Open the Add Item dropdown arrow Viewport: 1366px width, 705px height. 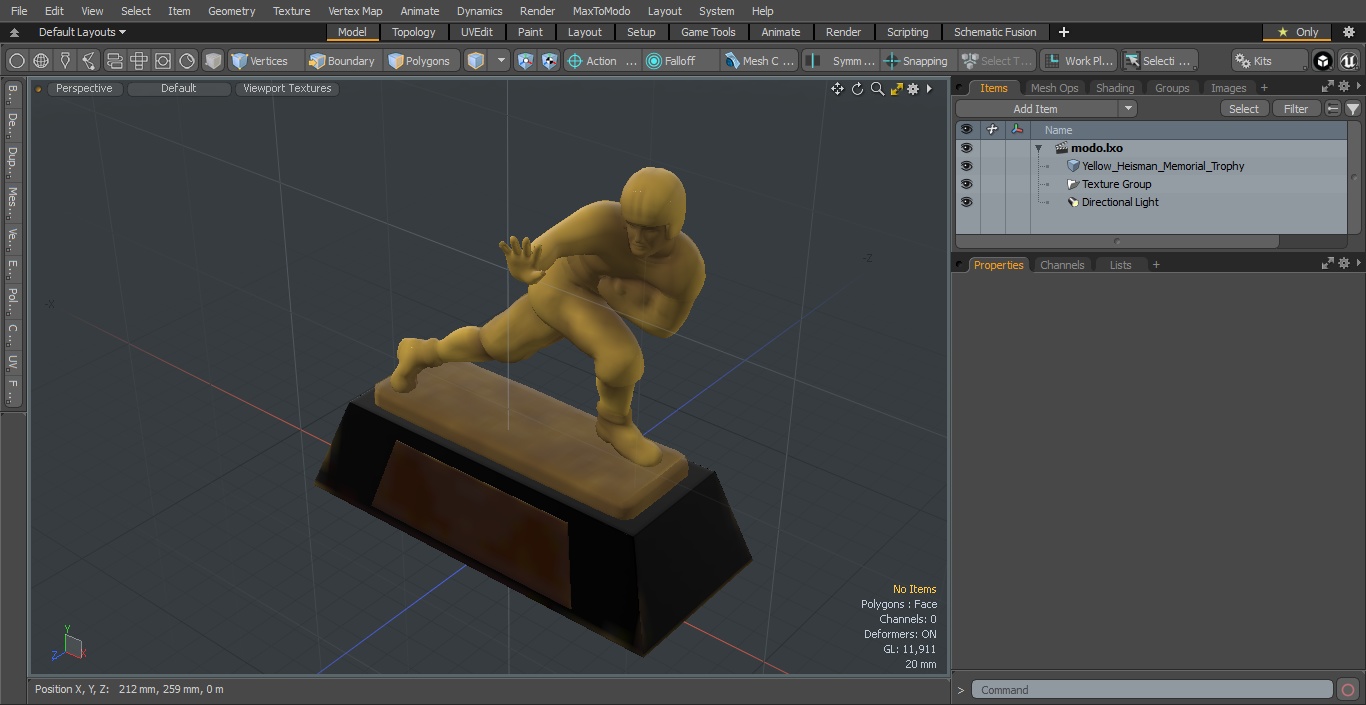click(x=1128, y=109)
